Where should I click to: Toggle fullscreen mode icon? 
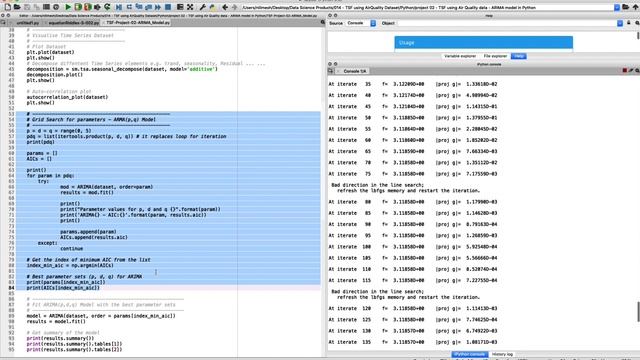[x=190, y=7]
